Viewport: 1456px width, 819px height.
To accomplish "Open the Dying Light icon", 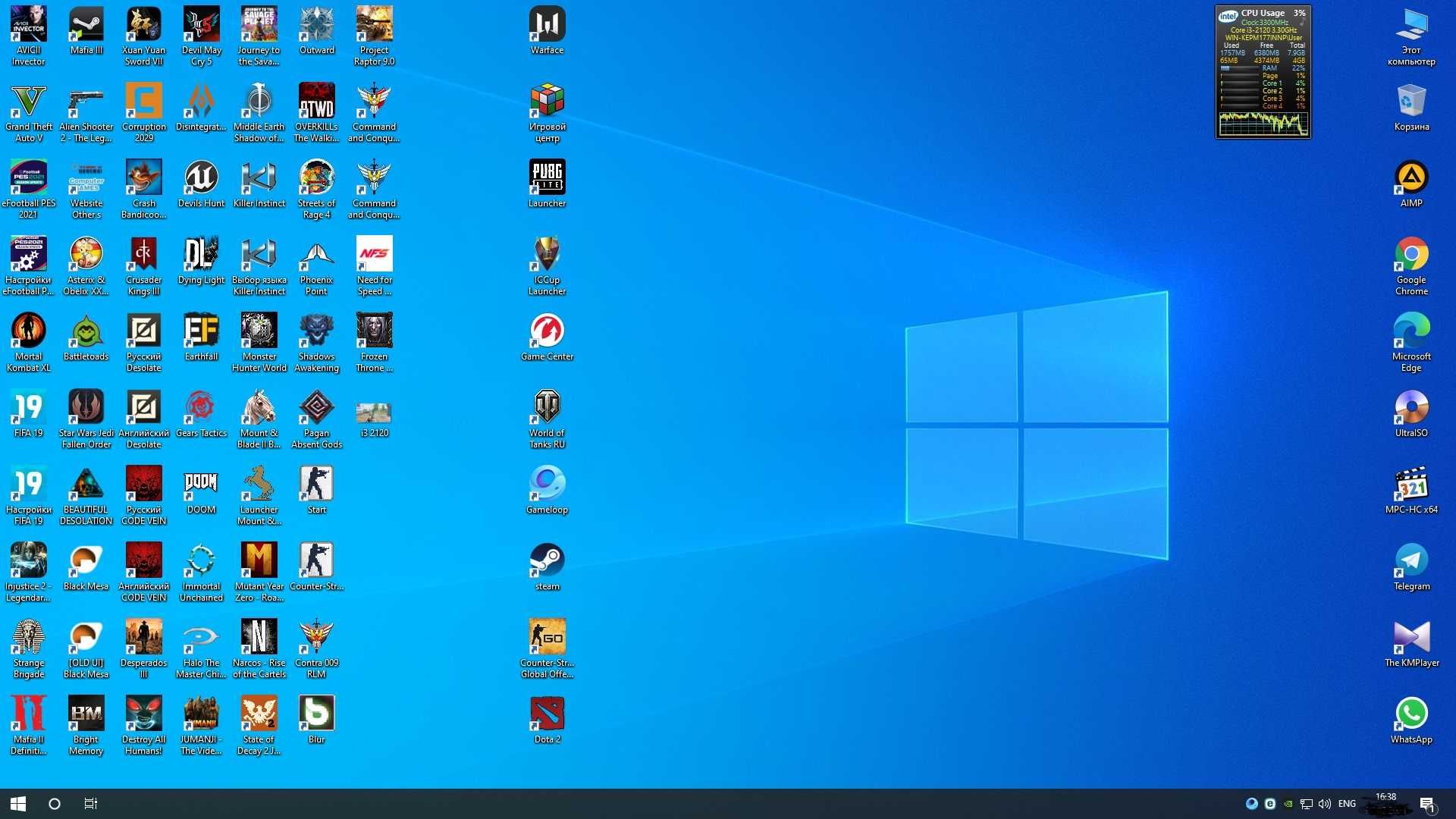I will [x=202, y=260].
